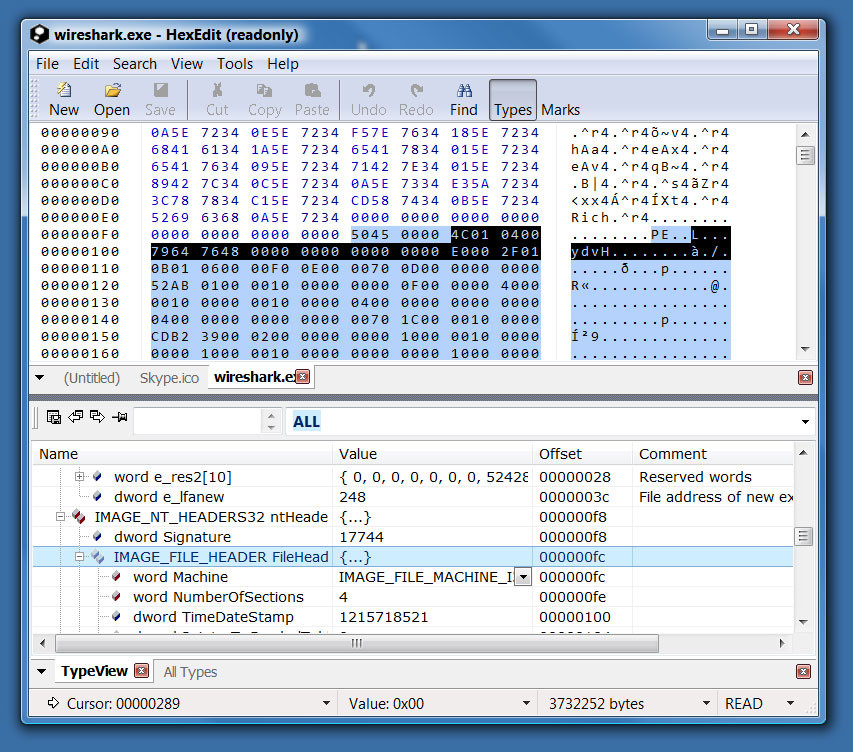Click the Cut toolbar button
This screenshot has height=752, width=853.
tap(217, 100)
